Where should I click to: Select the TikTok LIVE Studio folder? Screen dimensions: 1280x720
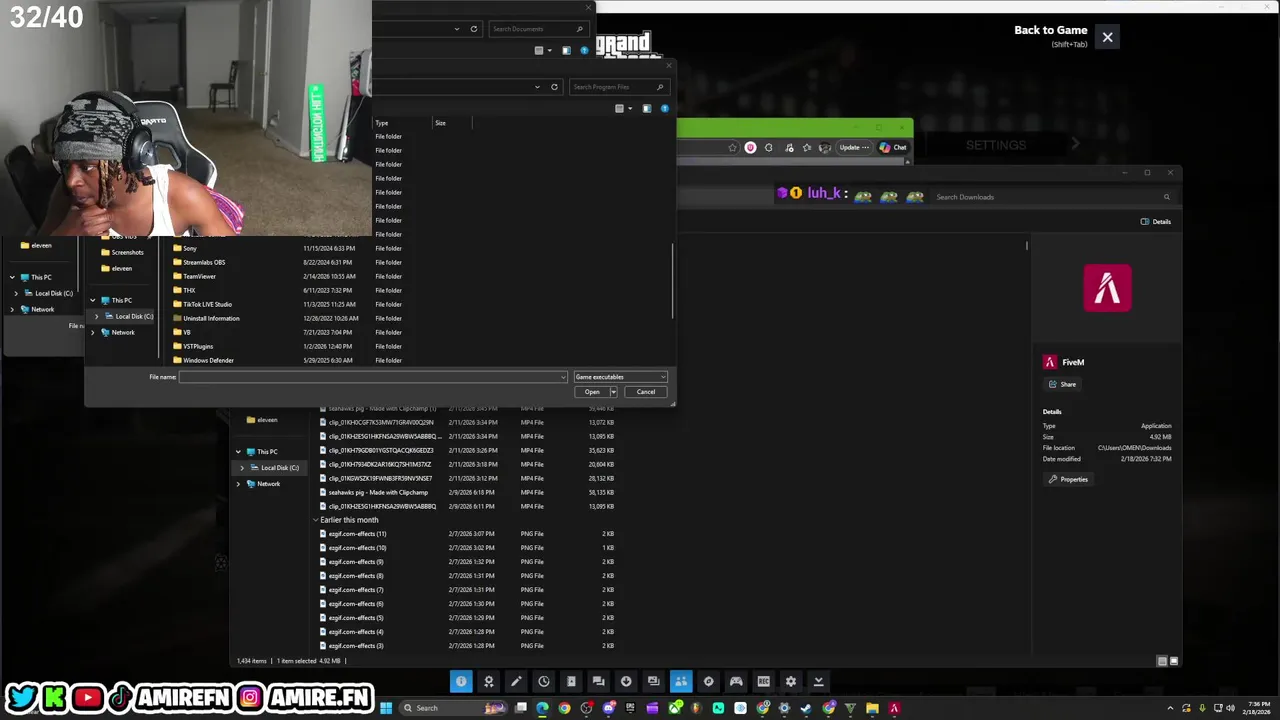[x=207, y=304]
